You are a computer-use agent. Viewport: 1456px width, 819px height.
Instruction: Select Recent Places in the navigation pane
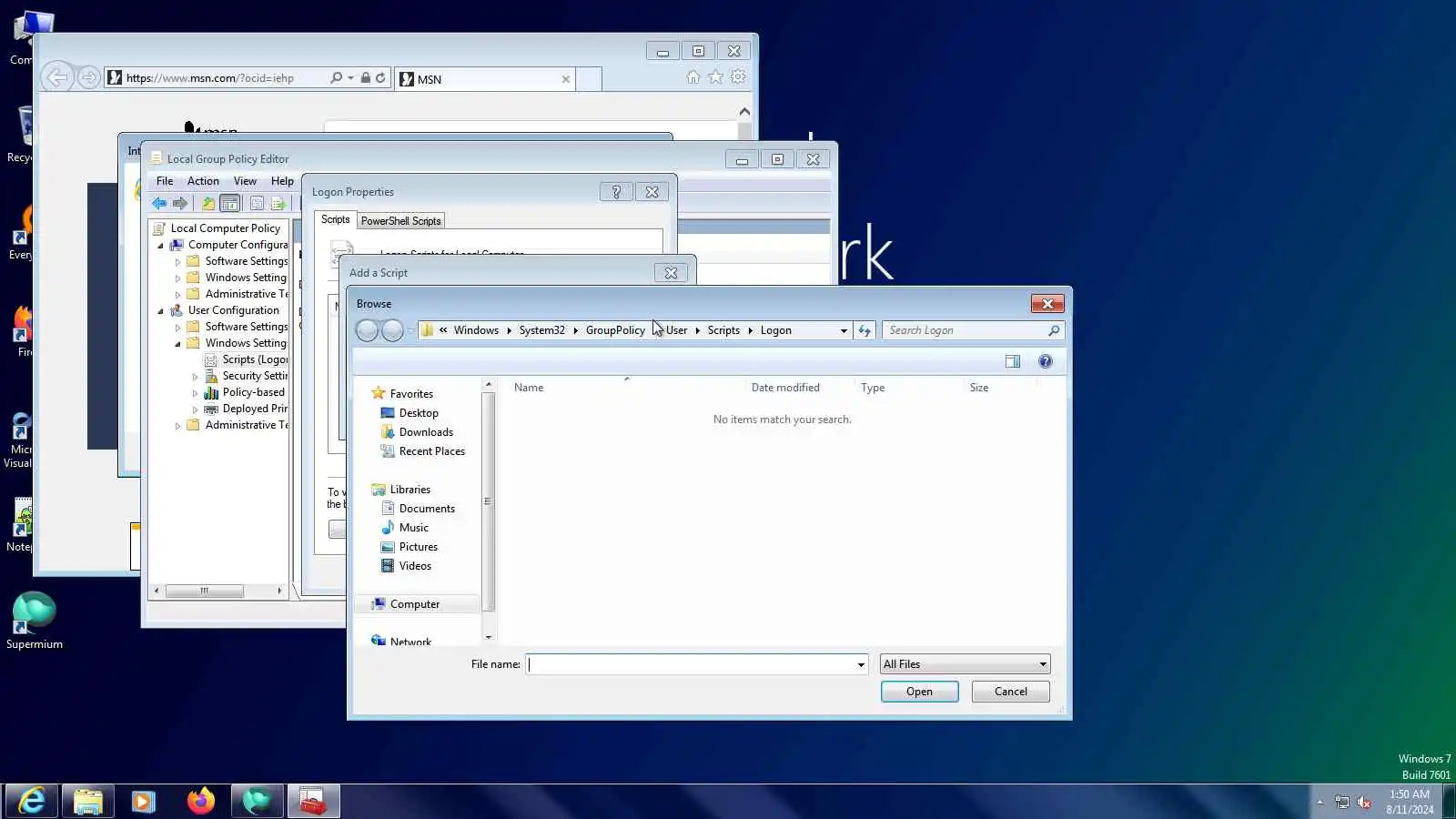[431, 451]
